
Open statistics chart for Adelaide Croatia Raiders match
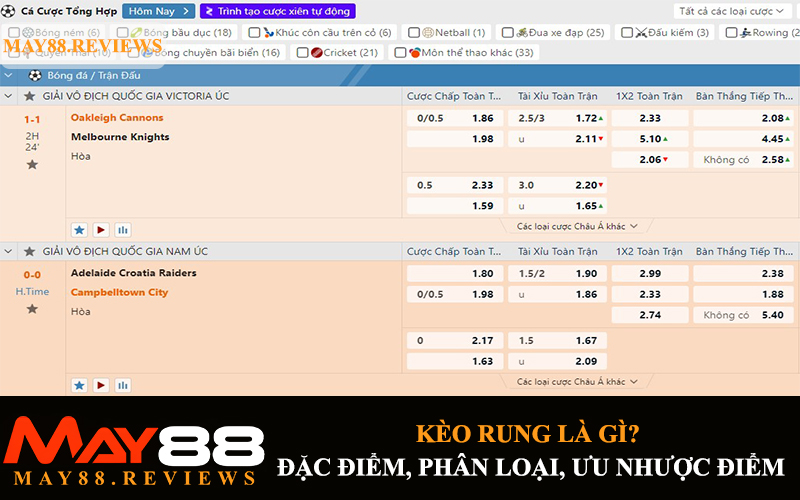pos(123,385)
